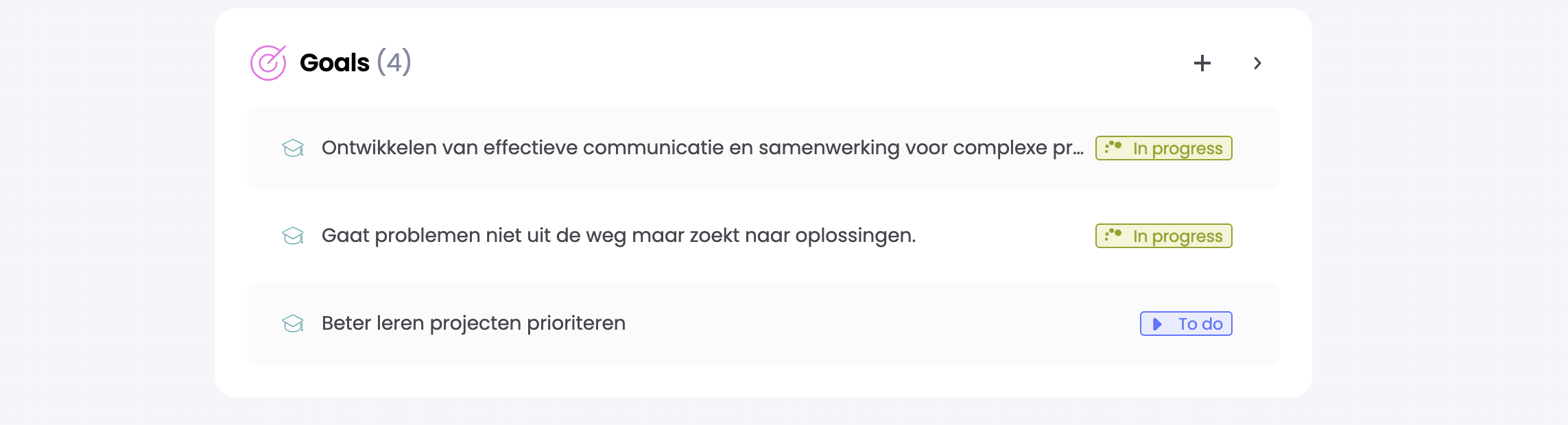Open status dropdown for Ontwikkelen van effectieve goal
The image size is (1568, 425).
click(1177, 148)
